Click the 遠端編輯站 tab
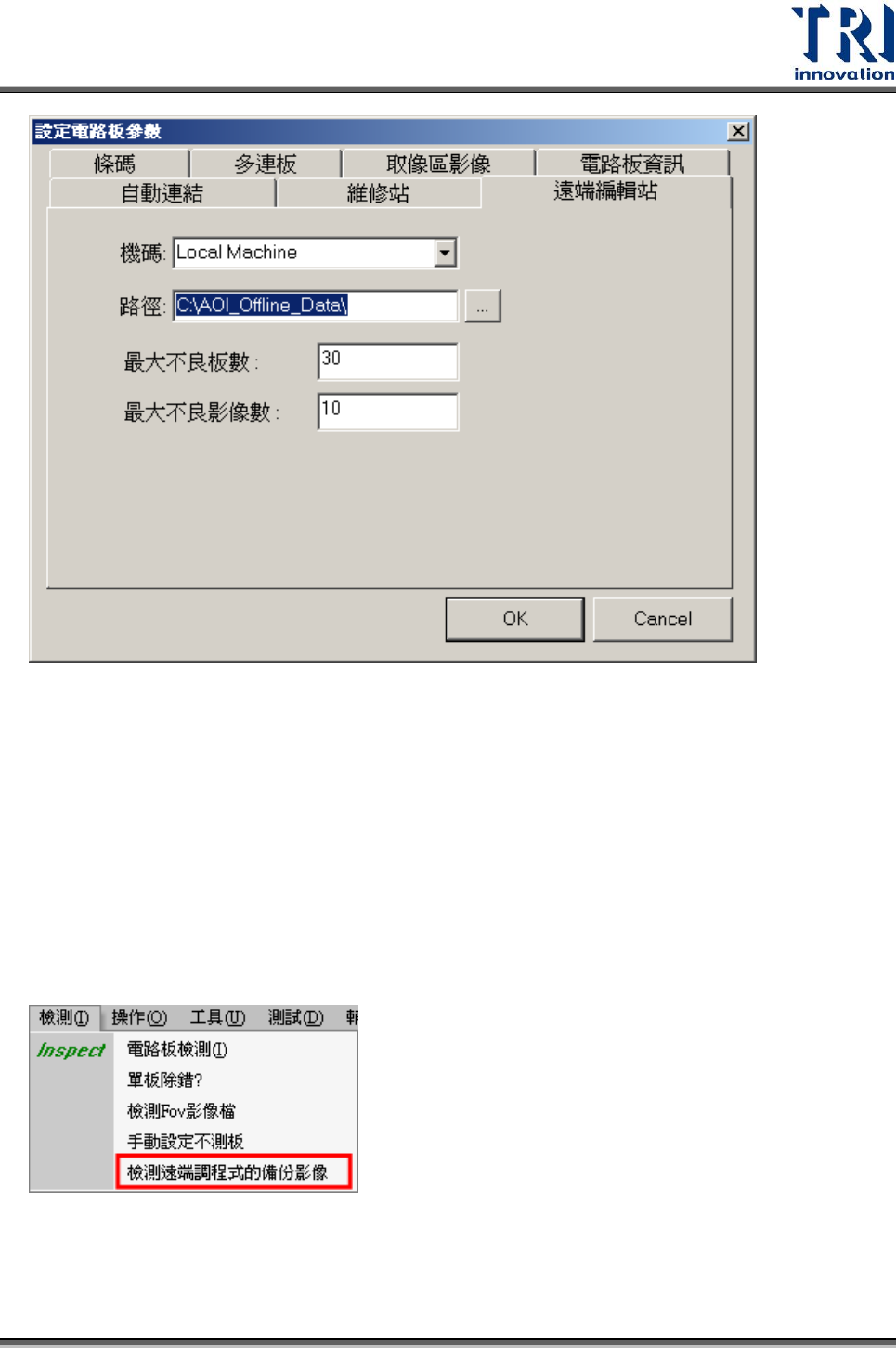Viewport: 896px width, 1348px height. [606, 191]
